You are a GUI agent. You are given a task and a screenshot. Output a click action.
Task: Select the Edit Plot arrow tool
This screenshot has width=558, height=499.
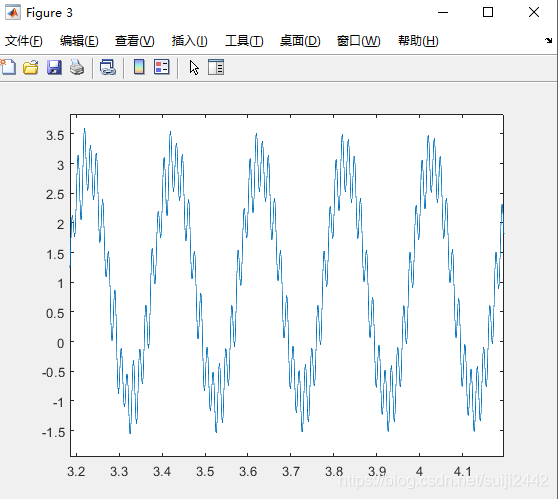194,67
